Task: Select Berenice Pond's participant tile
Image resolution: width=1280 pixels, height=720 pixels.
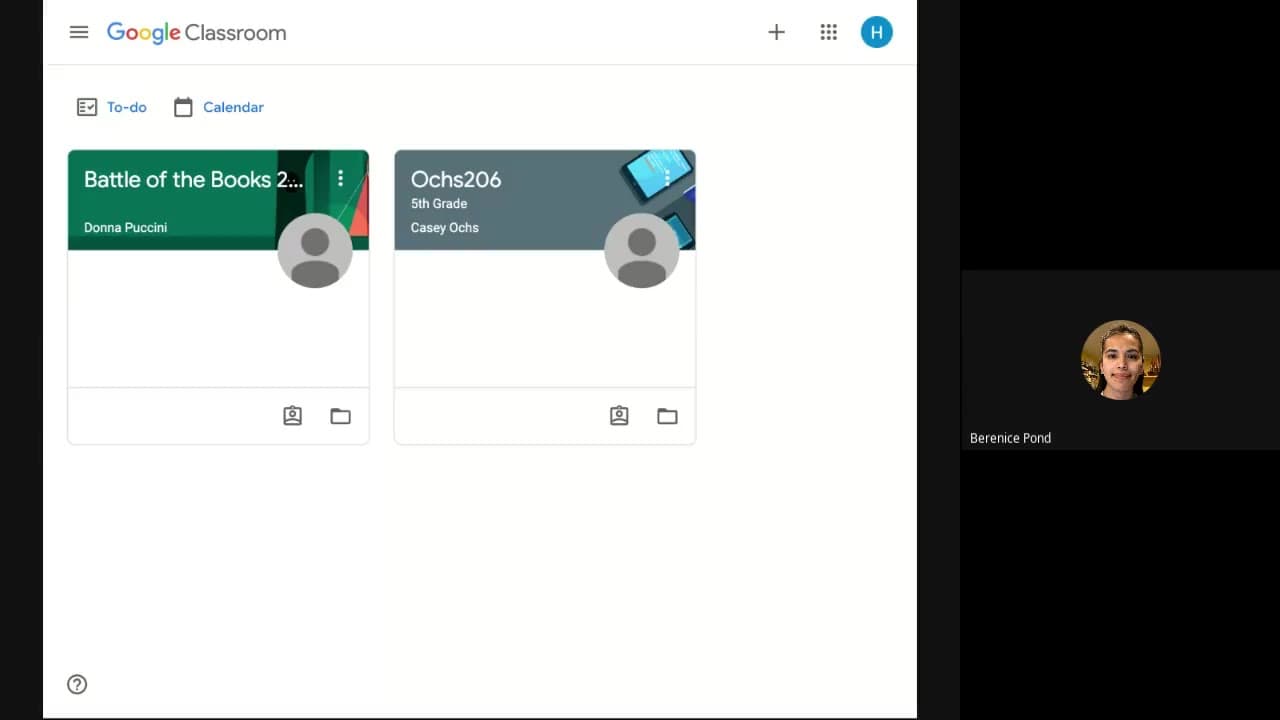Action: [x=1120, y=360]
